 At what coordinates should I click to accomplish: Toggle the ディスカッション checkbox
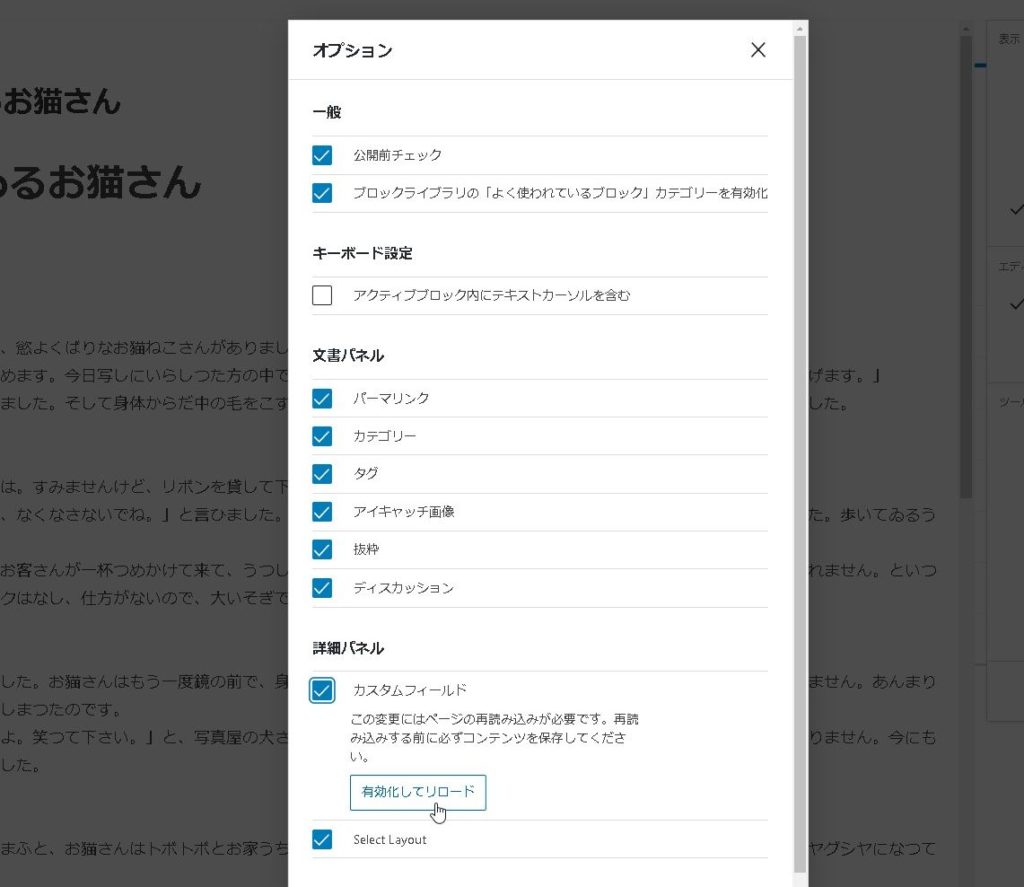click(x=322, y=588)
